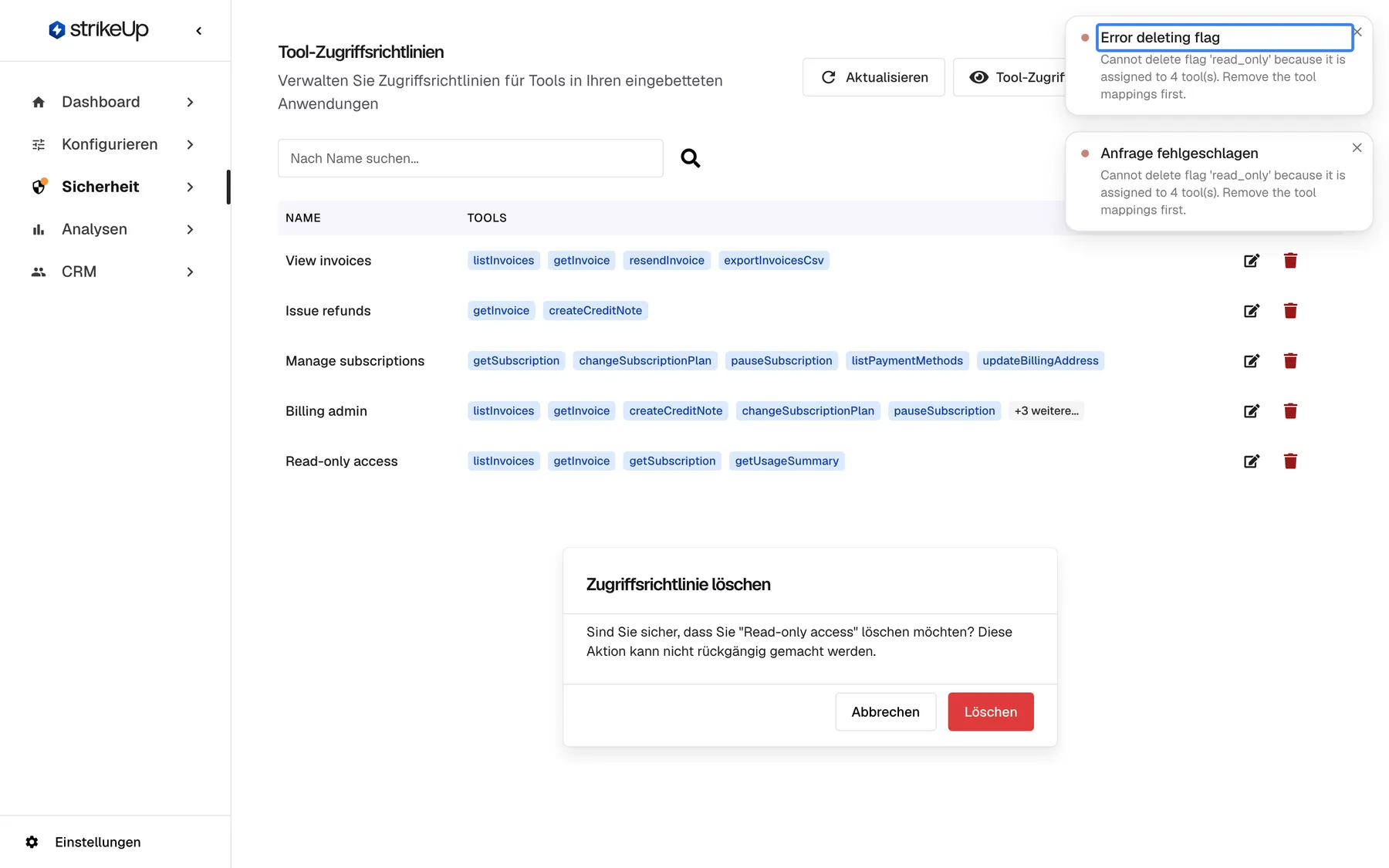Click the Read-only access policy name
This screenshot has width=1389, height=868.
point(342,461)
